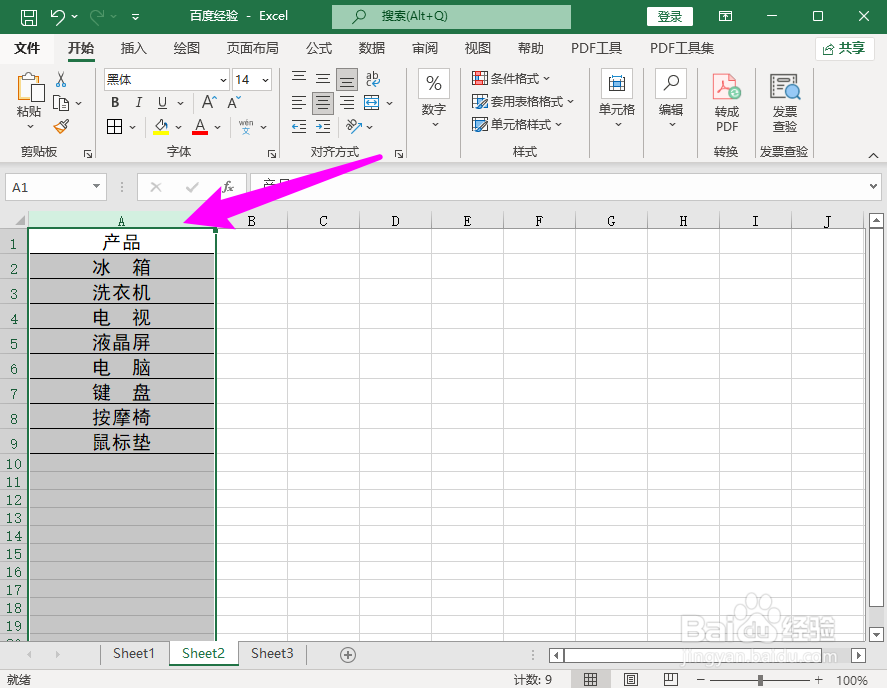
Task: Click the Editing magnifier icon
Action: pyautogui.click(x=671, y=84)
